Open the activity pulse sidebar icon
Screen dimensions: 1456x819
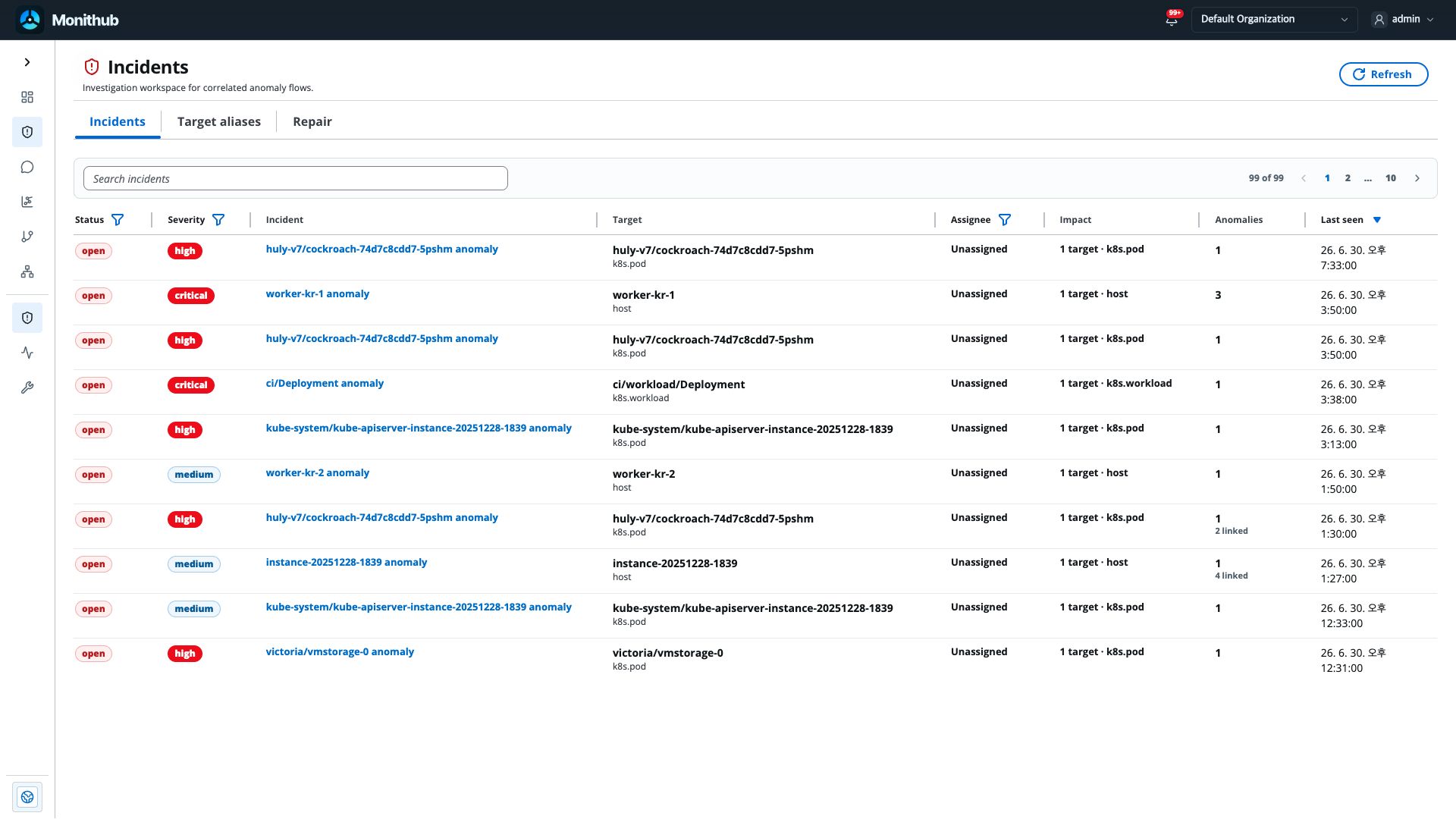27,353
